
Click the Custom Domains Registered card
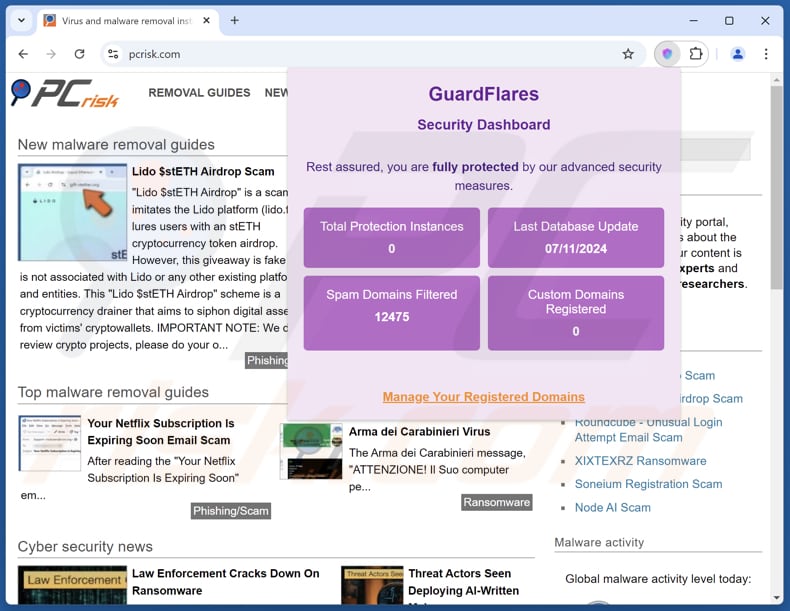(576, 313)
